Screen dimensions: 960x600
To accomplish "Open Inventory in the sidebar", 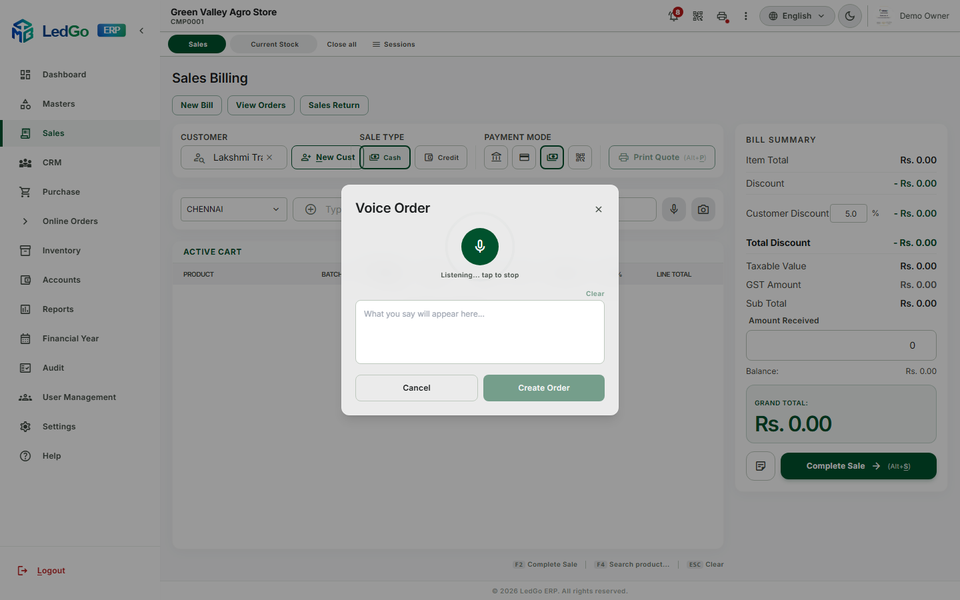I will pyautogui.click(x=80, y=251).
